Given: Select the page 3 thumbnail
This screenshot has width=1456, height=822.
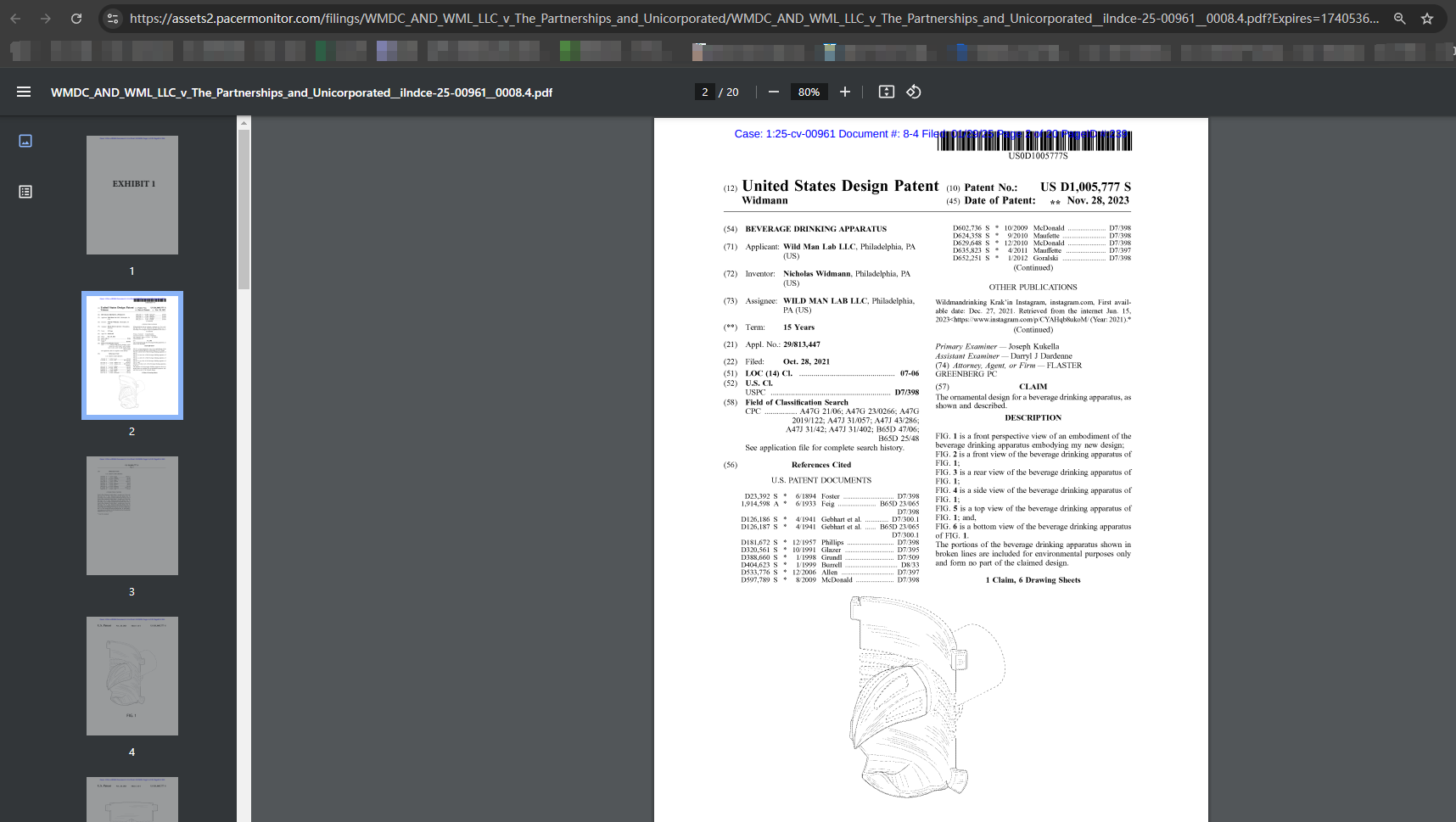Looking at the screenshot, I should (x=132, y=516).
